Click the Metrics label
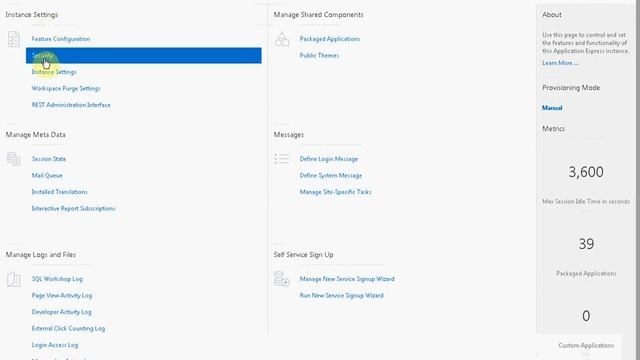The height and width of the screenshot is (360, 640). (x=553, y=129)
